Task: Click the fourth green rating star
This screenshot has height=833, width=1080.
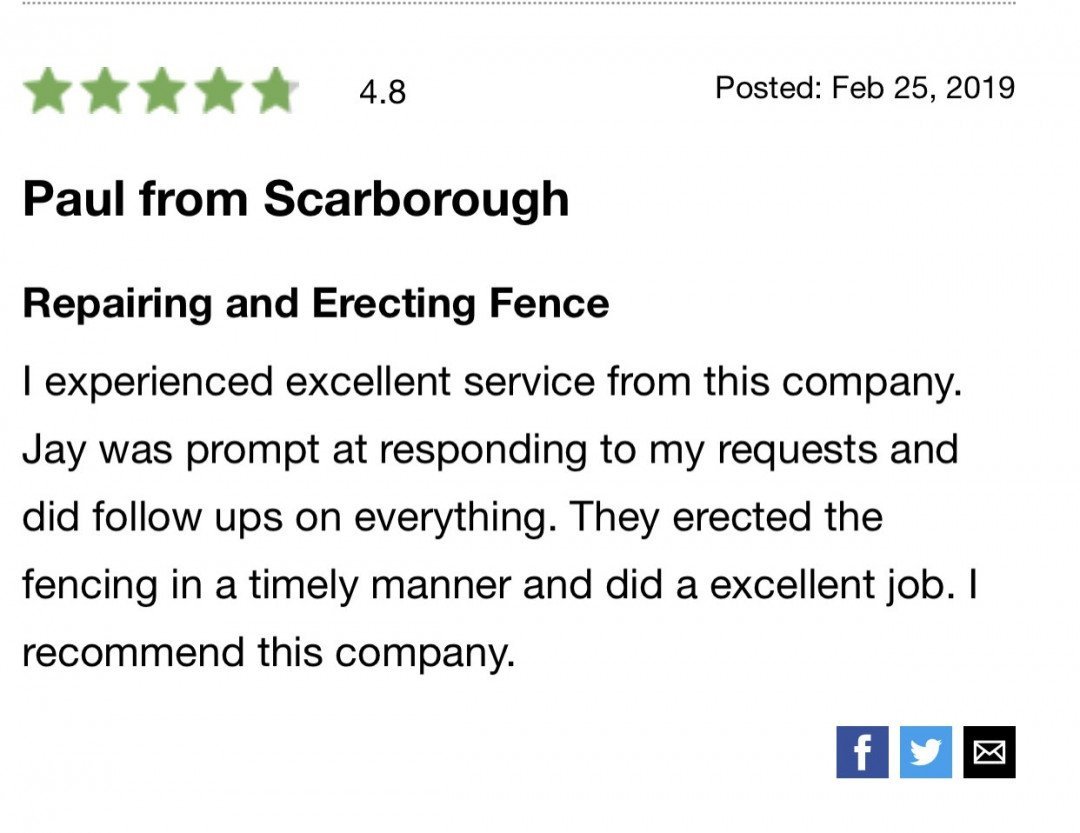Action: (x=219, y=90)
